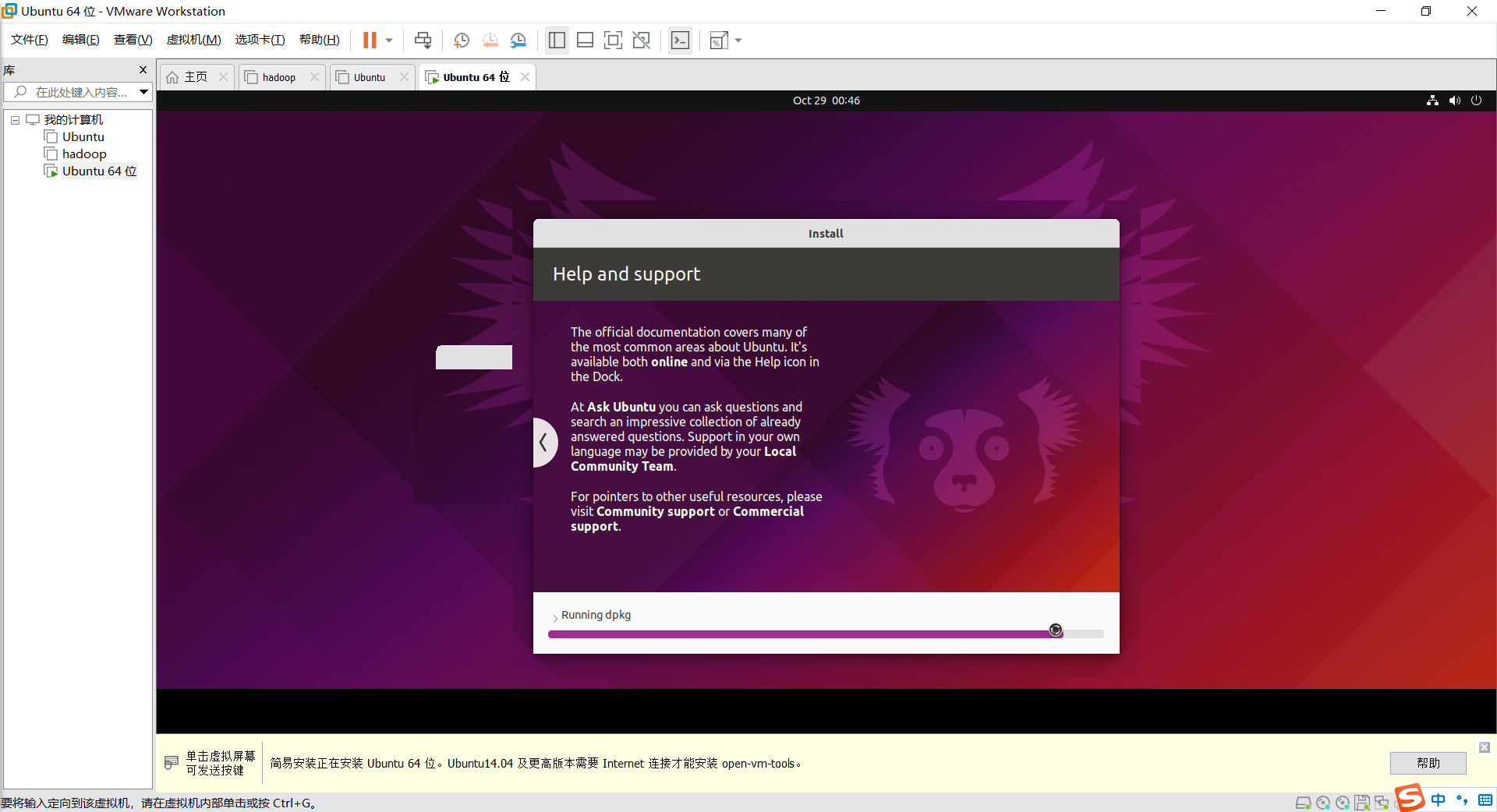Click the Sogou input method logo

(x=1410, y=798)
